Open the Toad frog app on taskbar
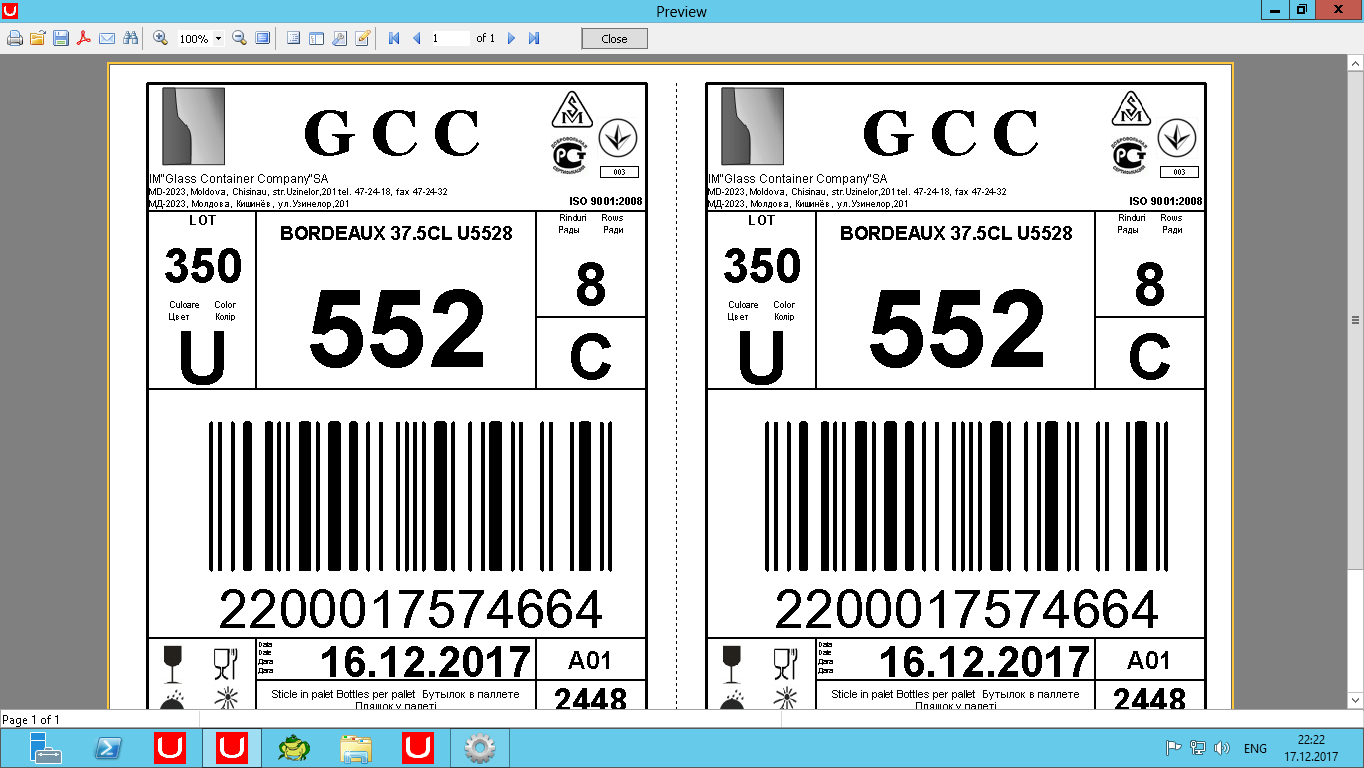The image size is (1364, 768). click(294, 748)
